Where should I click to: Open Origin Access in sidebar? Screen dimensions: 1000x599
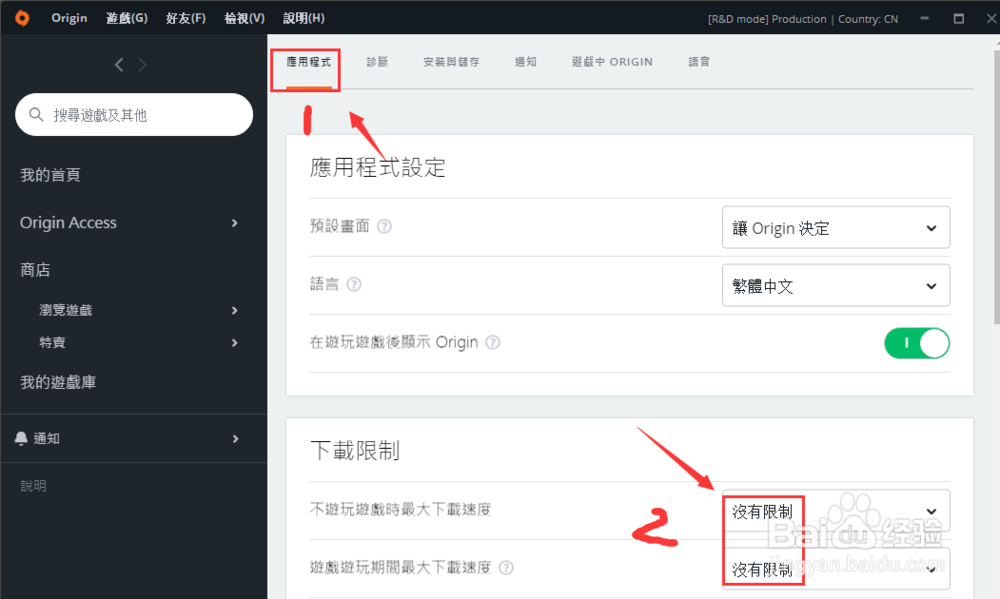68,223
